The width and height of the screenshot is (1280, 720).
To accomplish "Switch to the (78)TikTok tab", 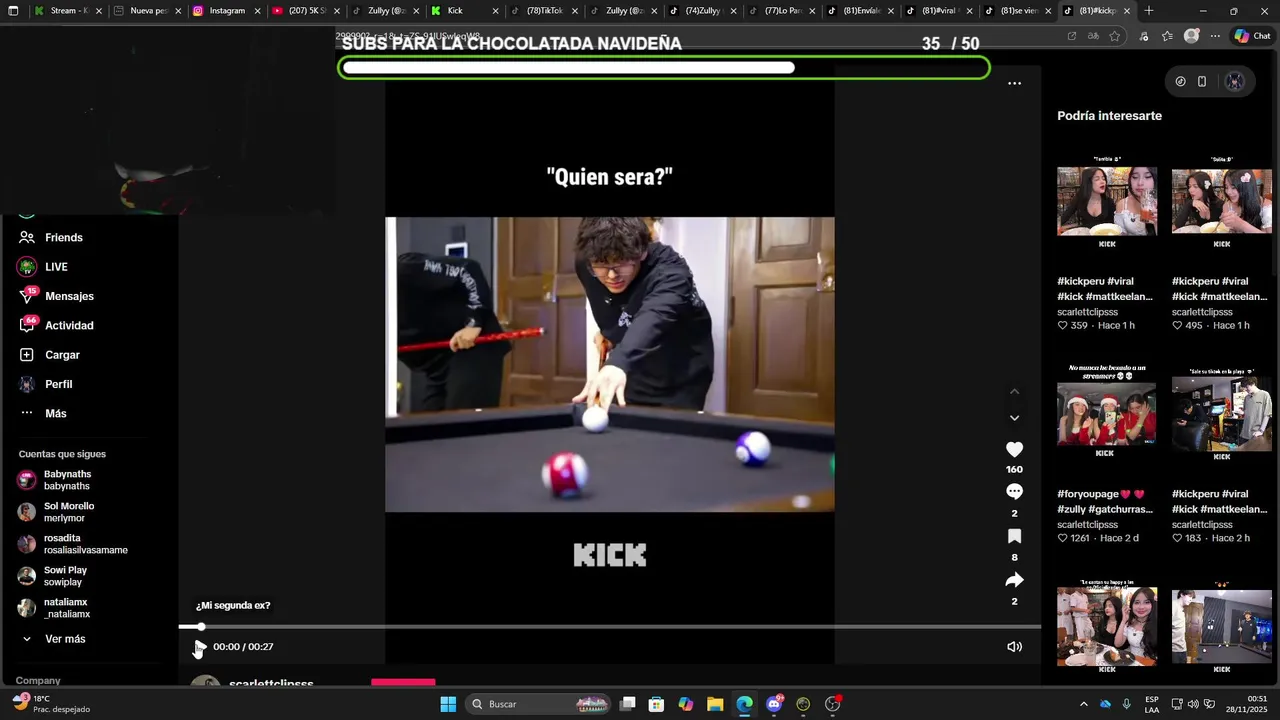I will tap(543, 11).
